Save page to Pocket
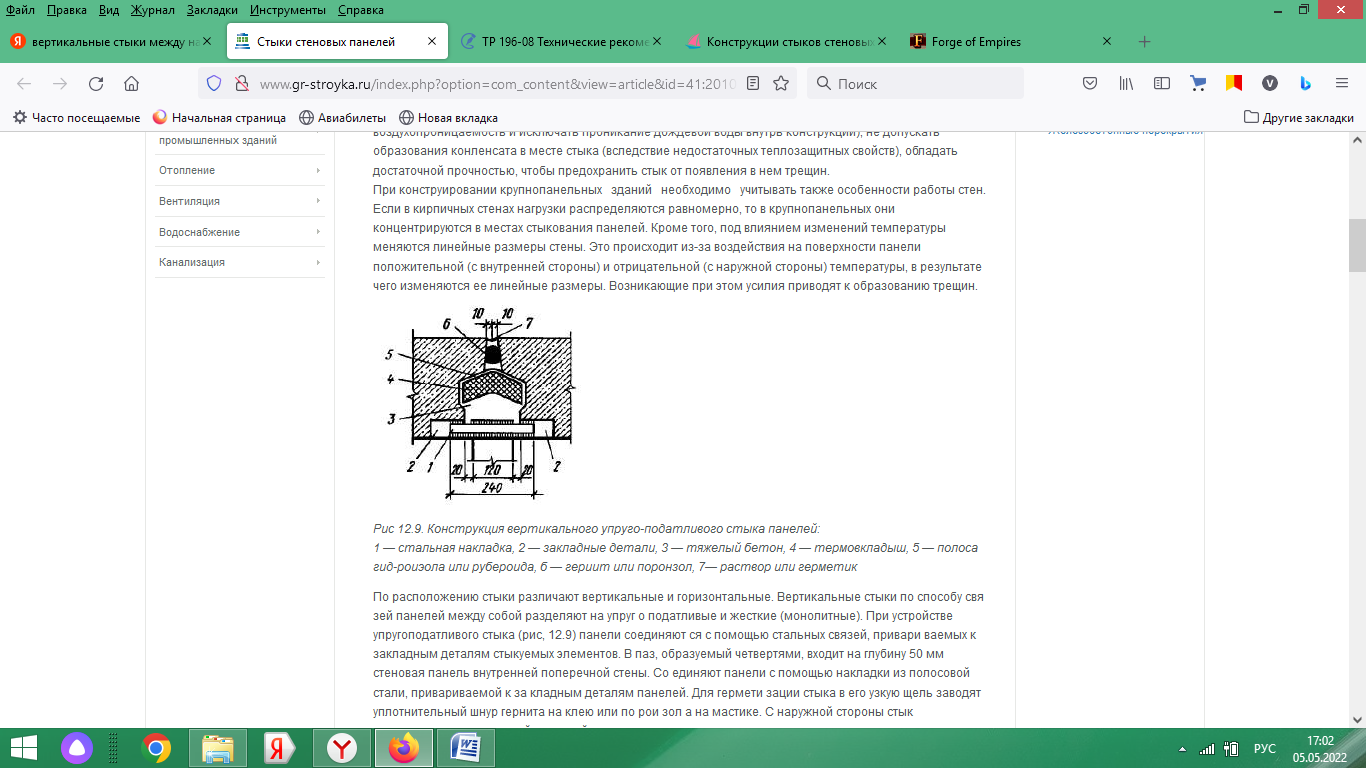 point(1091,84)
